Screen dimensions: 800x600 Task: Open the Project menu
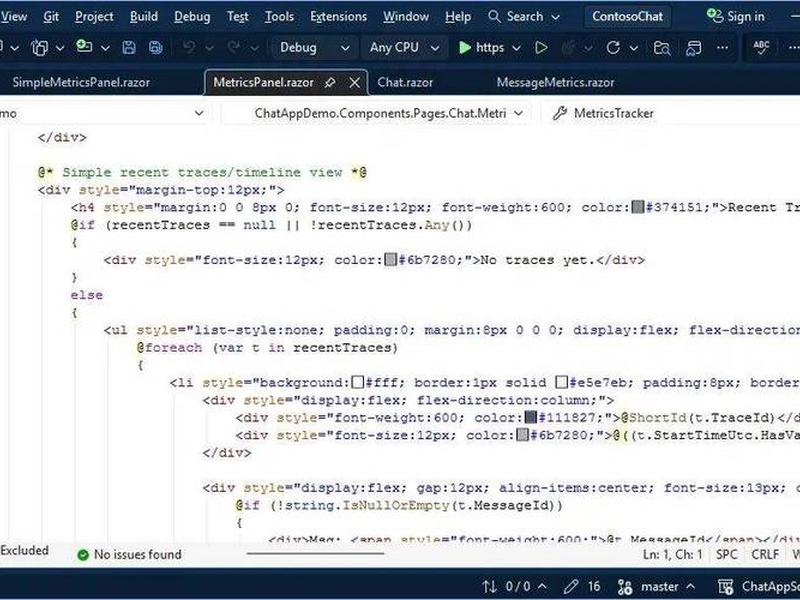pyautogui.click(x=94, y=16)
